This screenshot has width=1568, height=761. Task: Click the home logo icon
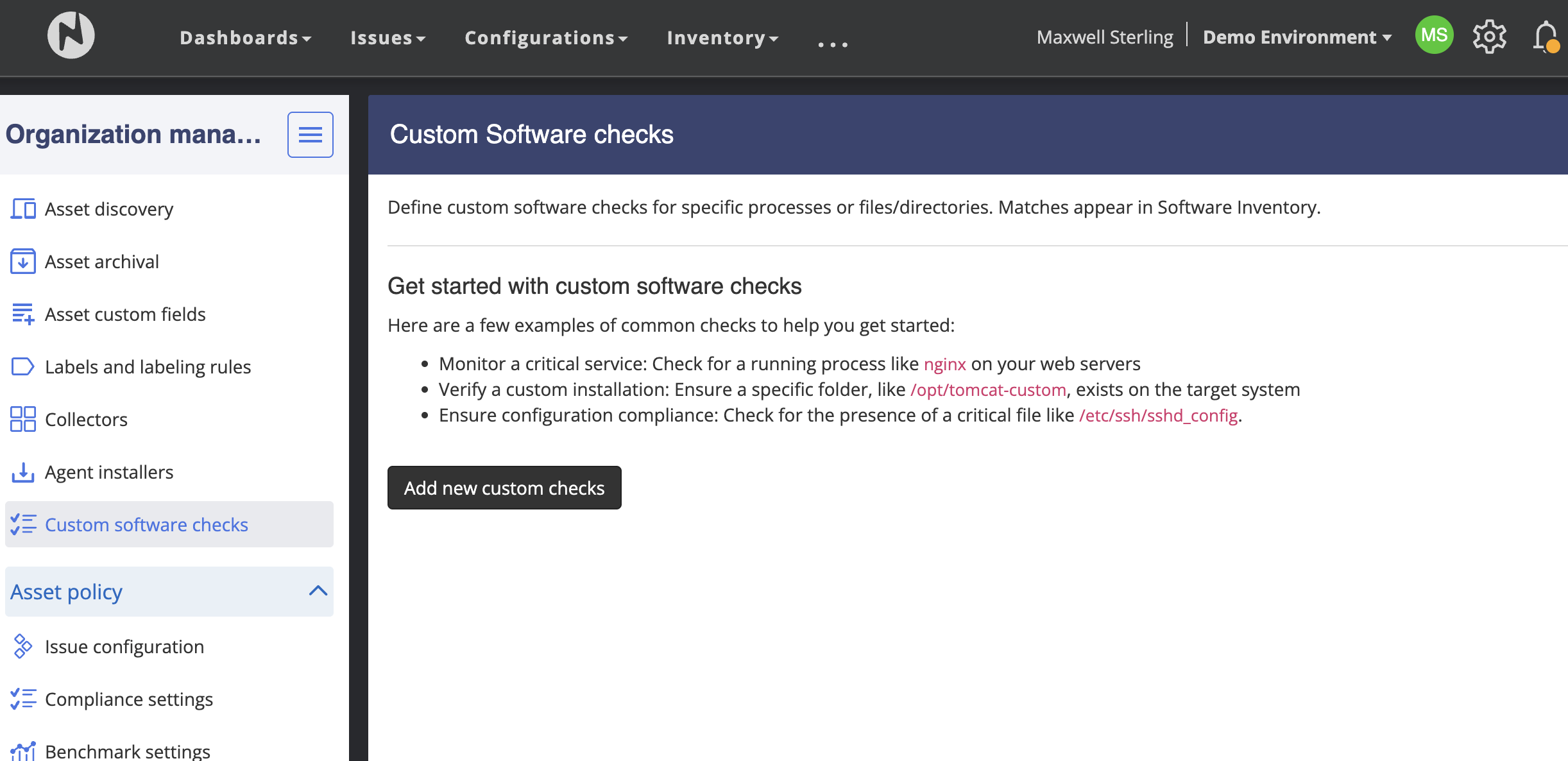pos(71,35)
